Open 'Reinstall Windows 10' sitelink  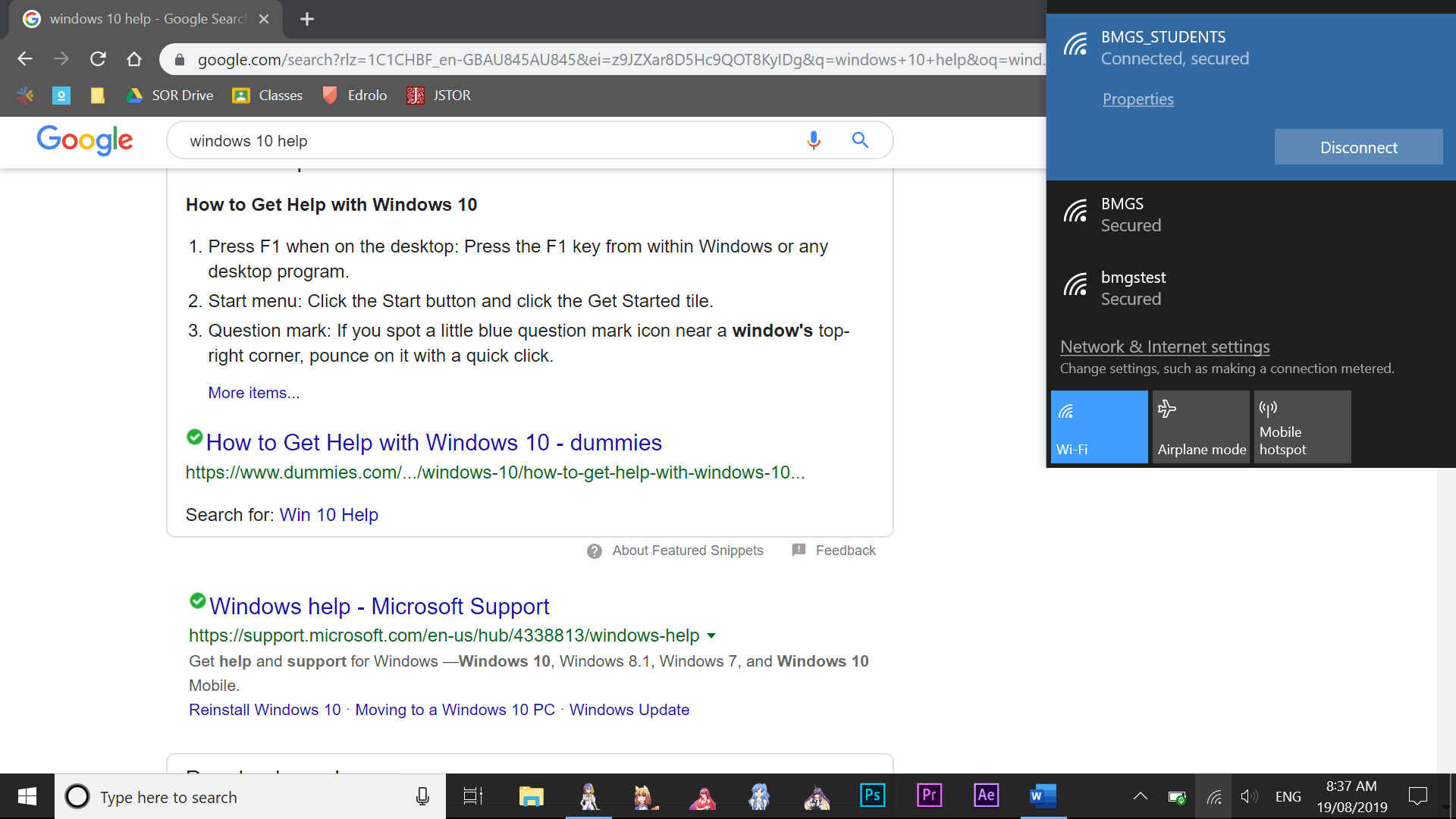click(265, 710)
